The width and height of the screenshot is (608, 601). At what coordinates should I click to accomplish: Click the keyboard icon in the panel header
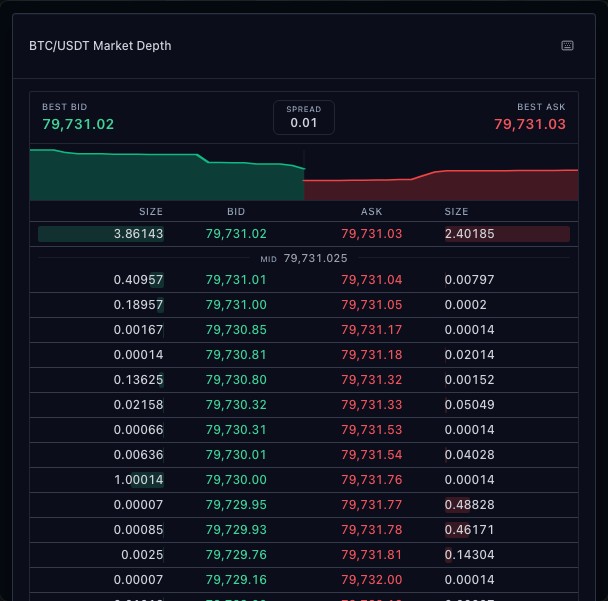pyautogui.click(x=567, y=45)
